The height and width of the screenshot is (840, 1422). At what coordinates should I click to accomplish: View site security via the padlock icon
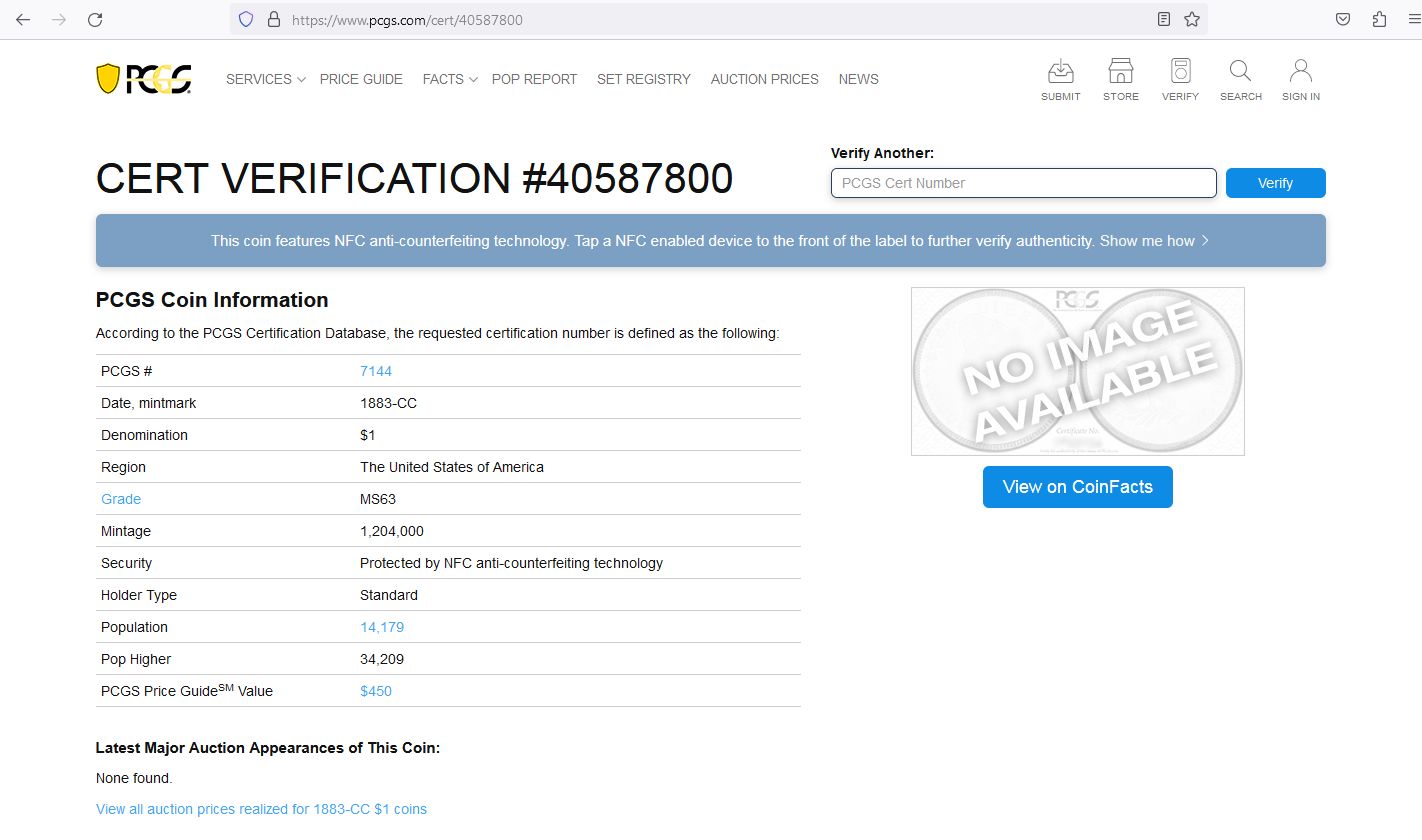coord(273,19)
